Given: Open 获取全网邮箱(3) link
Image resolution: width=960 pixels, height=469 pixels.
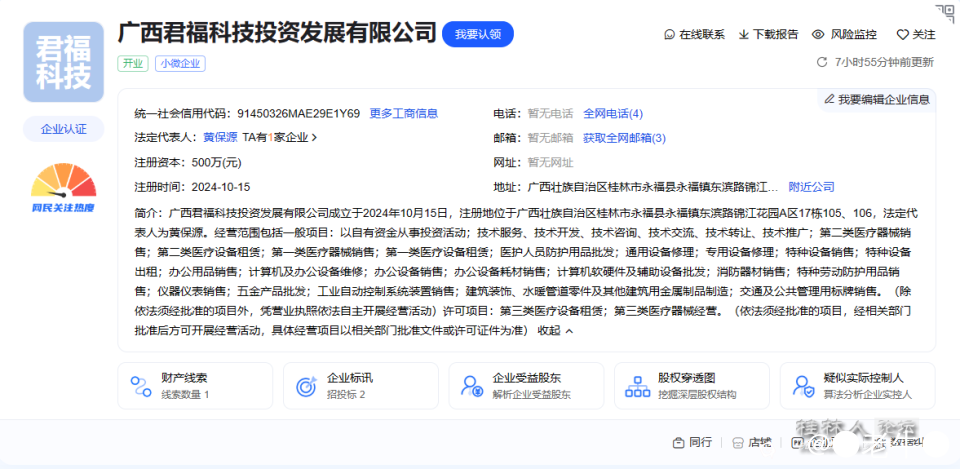Looking at the screenshot, I should 624,138.
